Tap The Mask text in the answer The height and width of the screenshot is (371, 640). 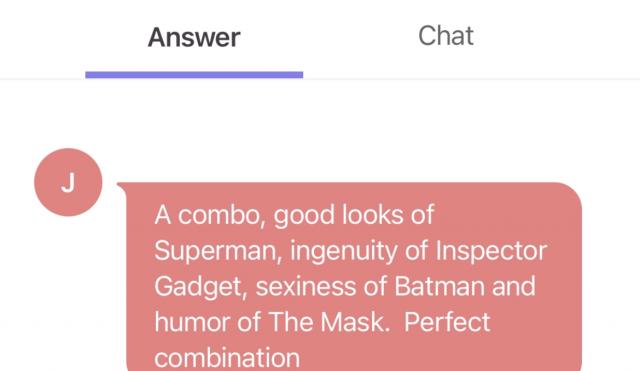tap(327, 322)
